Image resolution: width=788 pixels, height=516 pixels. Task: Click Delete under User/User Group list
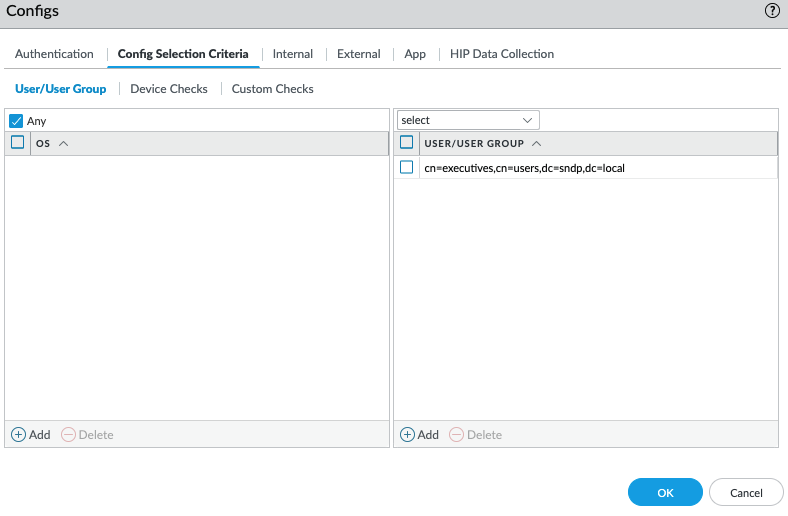(x=476, y=435)
